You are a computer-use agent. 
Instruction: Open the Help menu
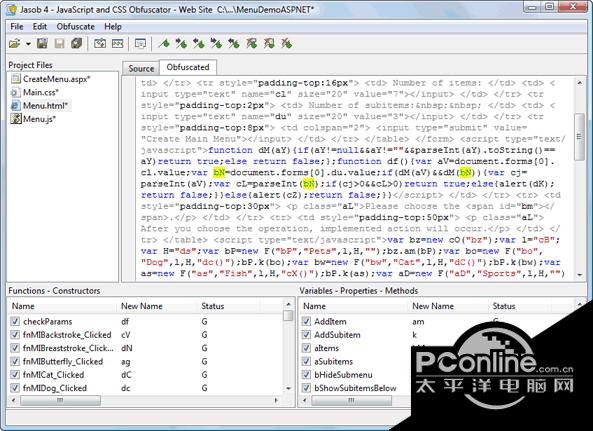pos(113,27)
